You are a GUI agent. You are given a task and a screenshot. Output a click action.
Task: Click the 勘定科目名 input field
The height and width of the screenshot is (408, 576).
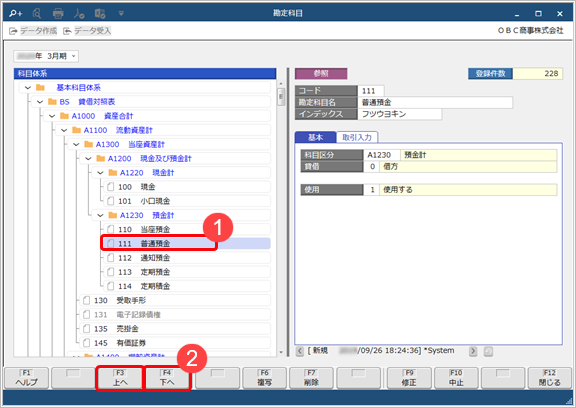point(435,102)
